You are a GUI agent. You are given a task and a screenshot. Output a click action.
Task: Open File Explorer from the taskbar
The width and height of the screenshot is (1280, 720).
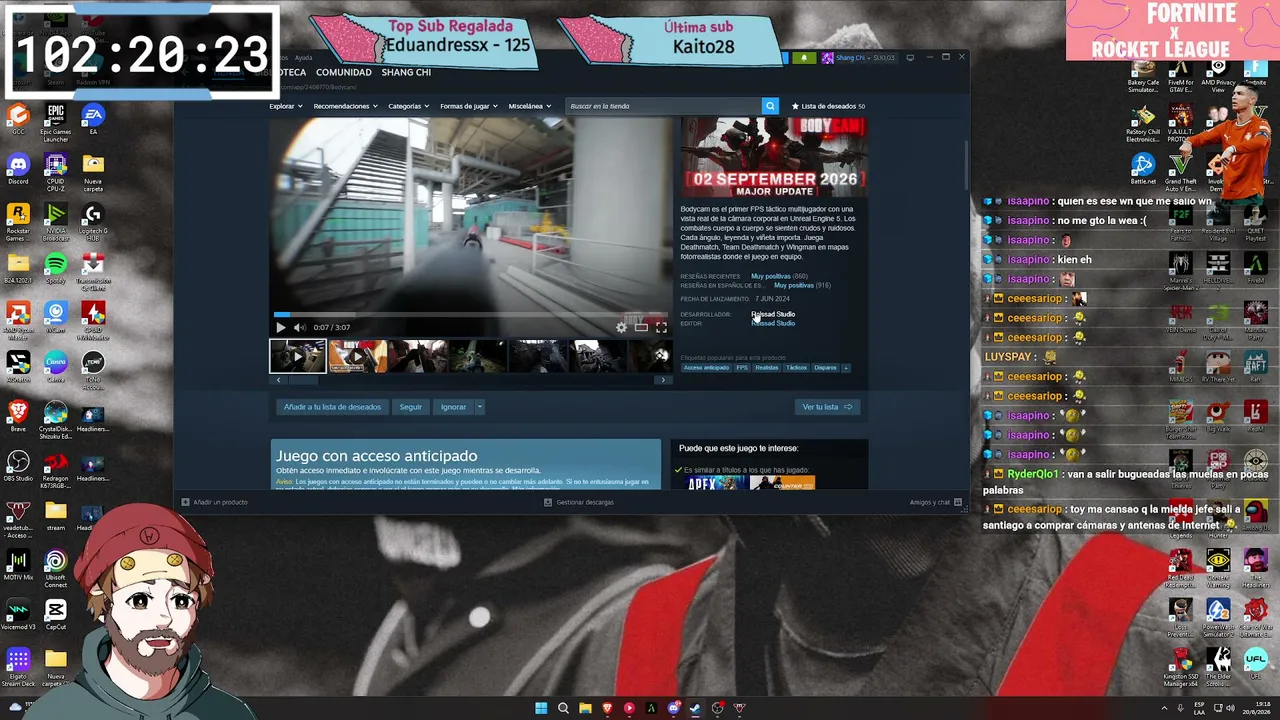pyautogui.click(x=585, y=708)
